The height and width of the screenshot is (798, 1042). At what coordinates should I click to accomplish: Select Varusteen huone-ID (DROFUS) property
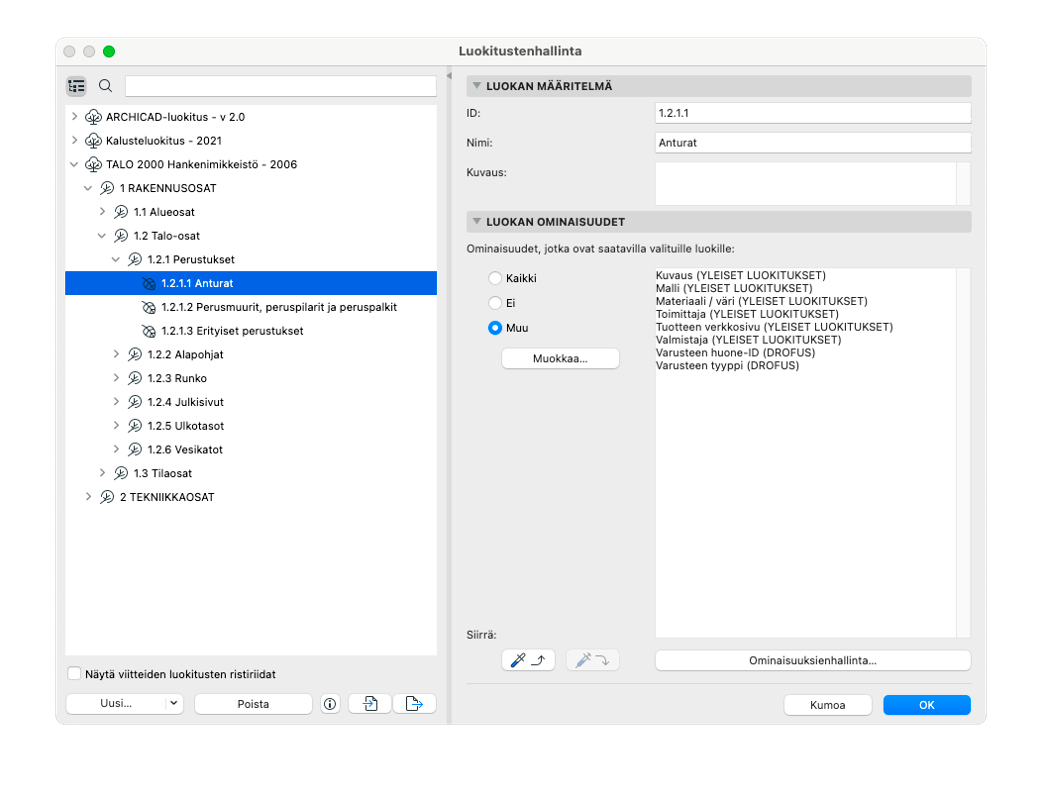pos(735,352)
